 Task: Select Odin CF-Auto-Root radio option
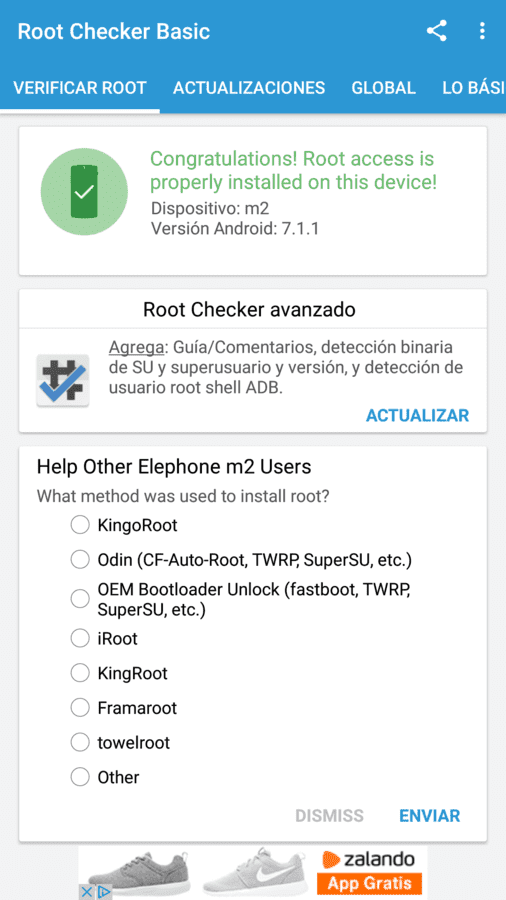pos(80,559)
